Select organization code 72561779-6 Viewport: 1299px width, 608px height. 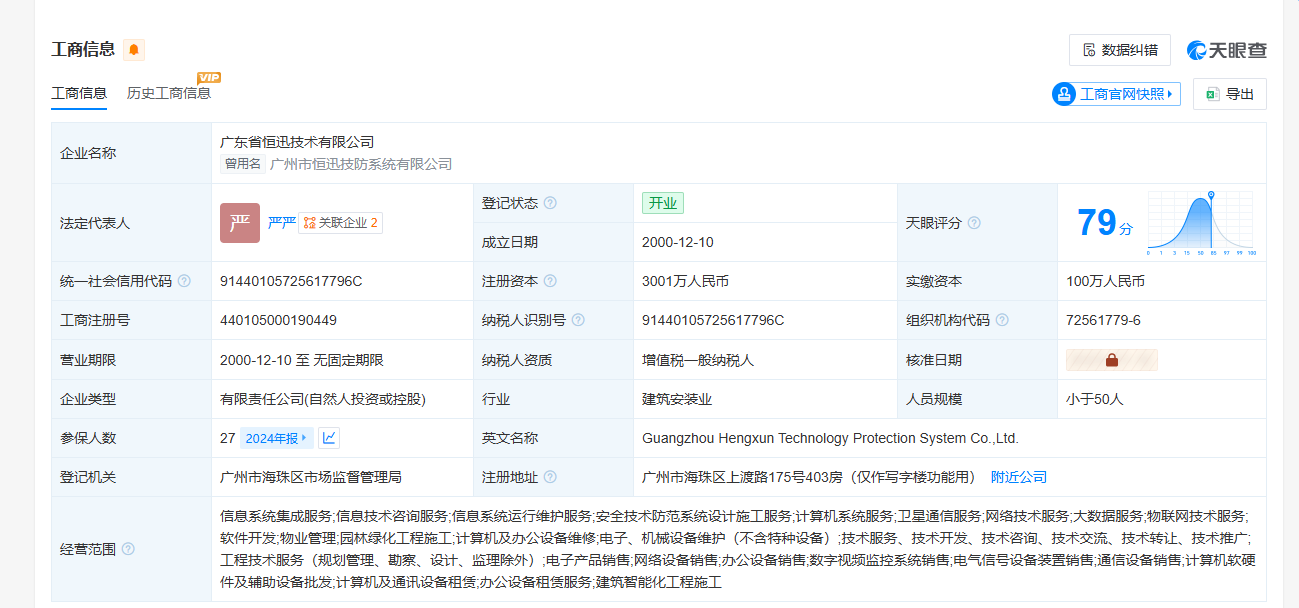[x=1103, y=320]
